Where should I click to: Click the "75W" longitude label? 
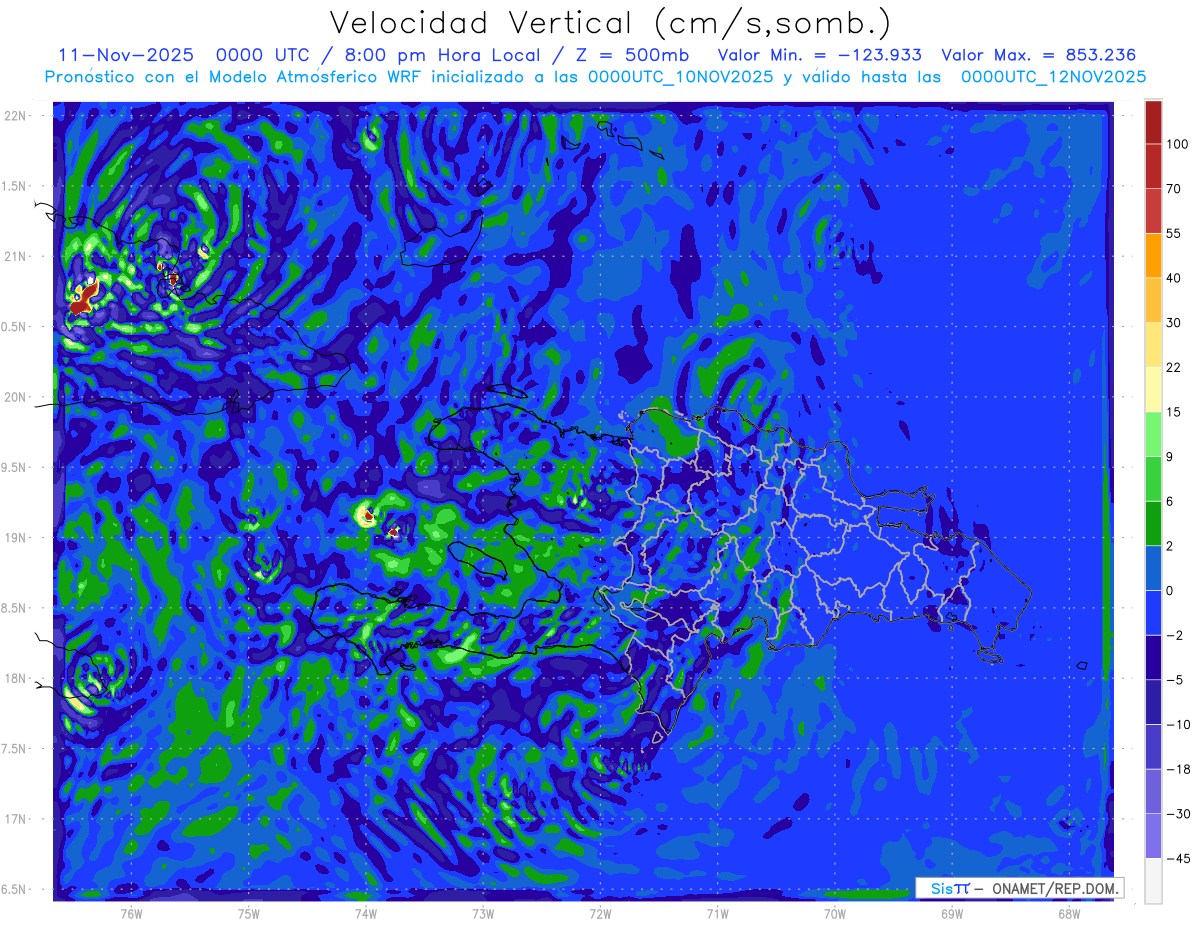click(x=248, y=914)
